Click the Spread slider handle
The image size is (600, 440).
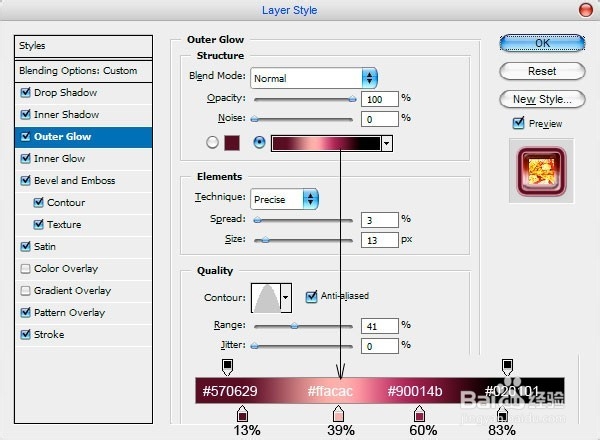258,220
